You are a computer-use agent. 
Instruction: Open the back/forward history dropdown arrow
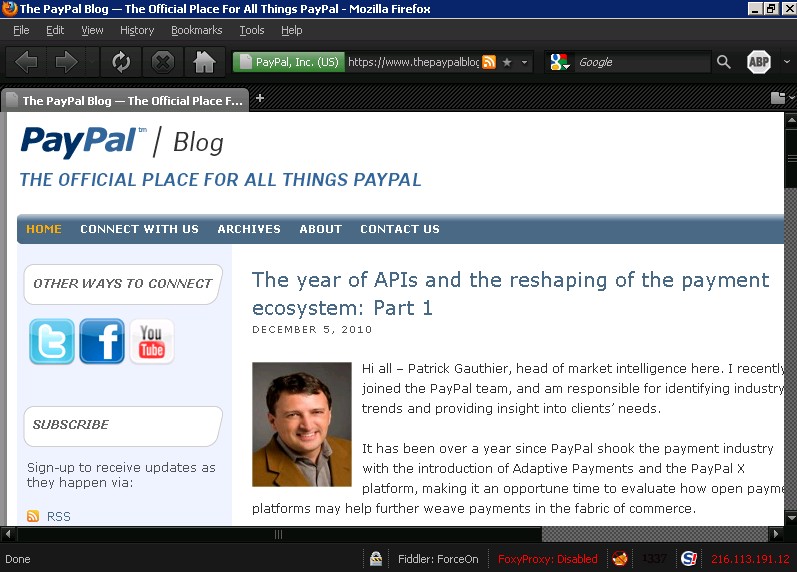[92, 62]
